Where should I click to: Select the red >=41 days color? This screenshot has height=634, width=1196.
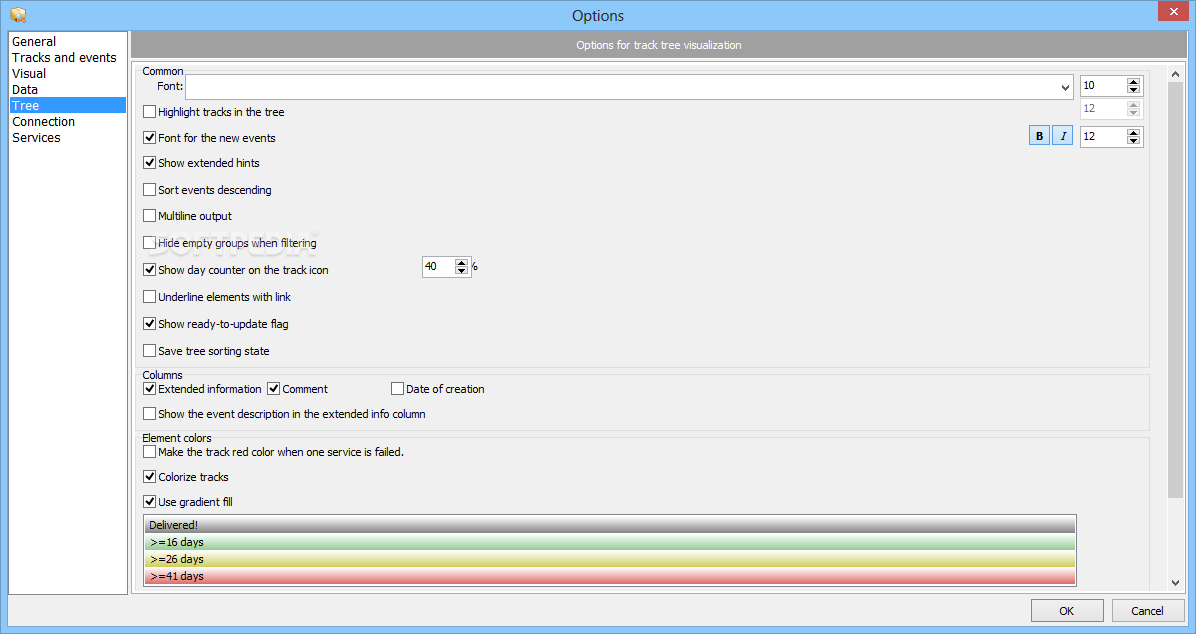[609, 576]
